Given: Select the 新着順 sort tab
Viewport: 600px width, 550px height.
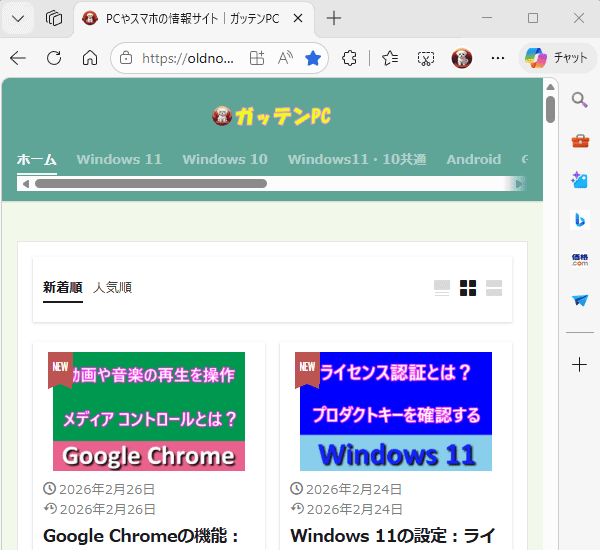Looking at the screenshot, I should coord(63,287).
